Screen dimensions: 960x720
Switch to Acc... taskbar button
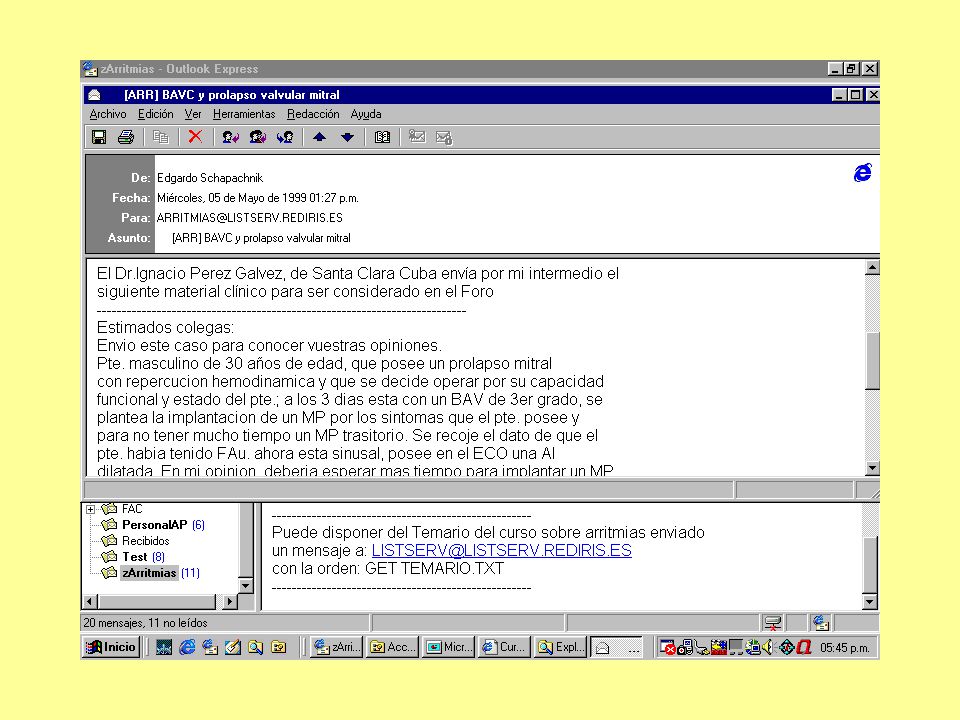click(x=392, y=647)
